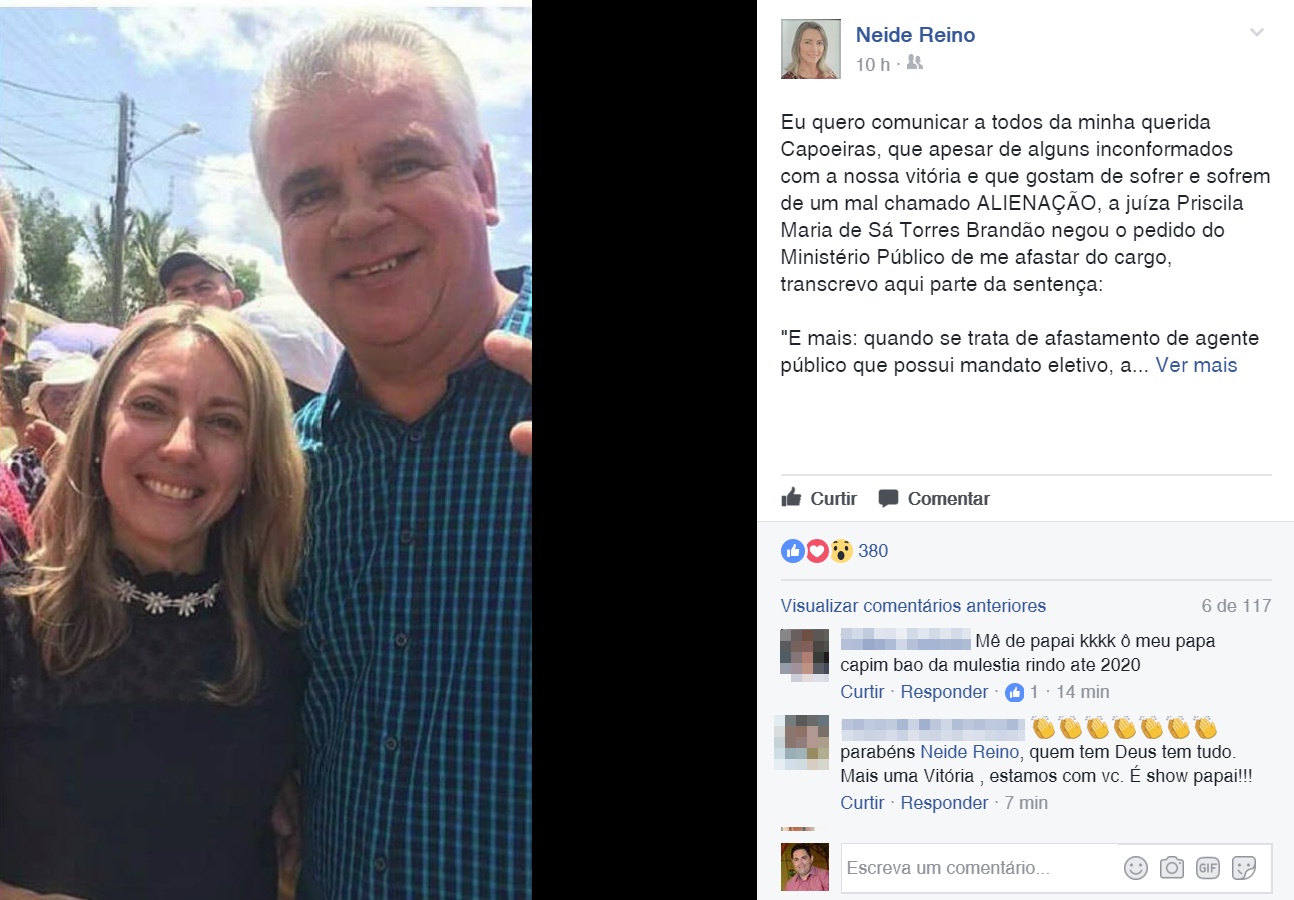Image resolution: width=1294 pixels, height=900 pixels.
Task: Insert a GIF in the comment
Action: pos(1208,868)
